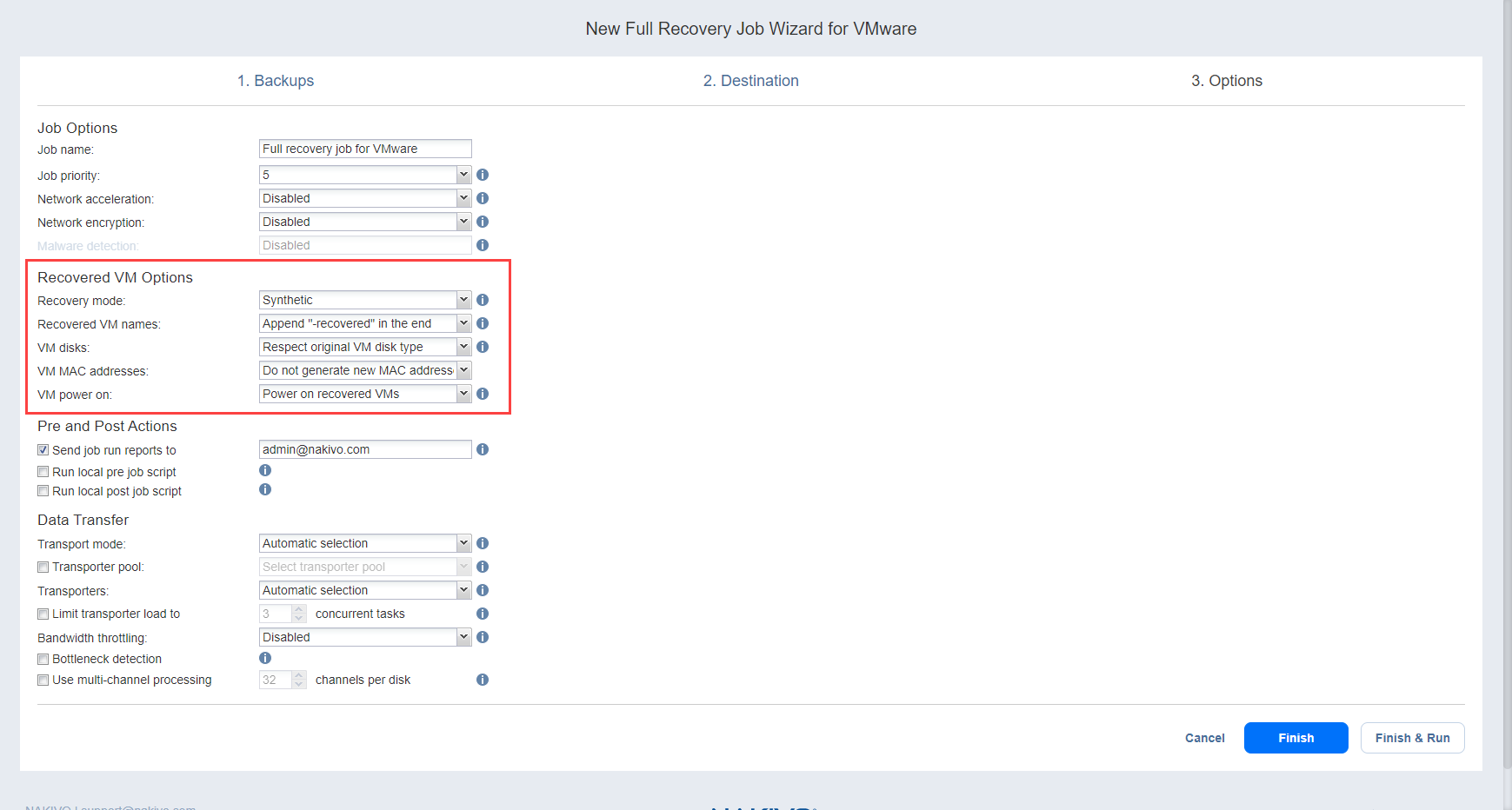
Task: Click the info icon for Bandwidth throttling
Action: 483,637
